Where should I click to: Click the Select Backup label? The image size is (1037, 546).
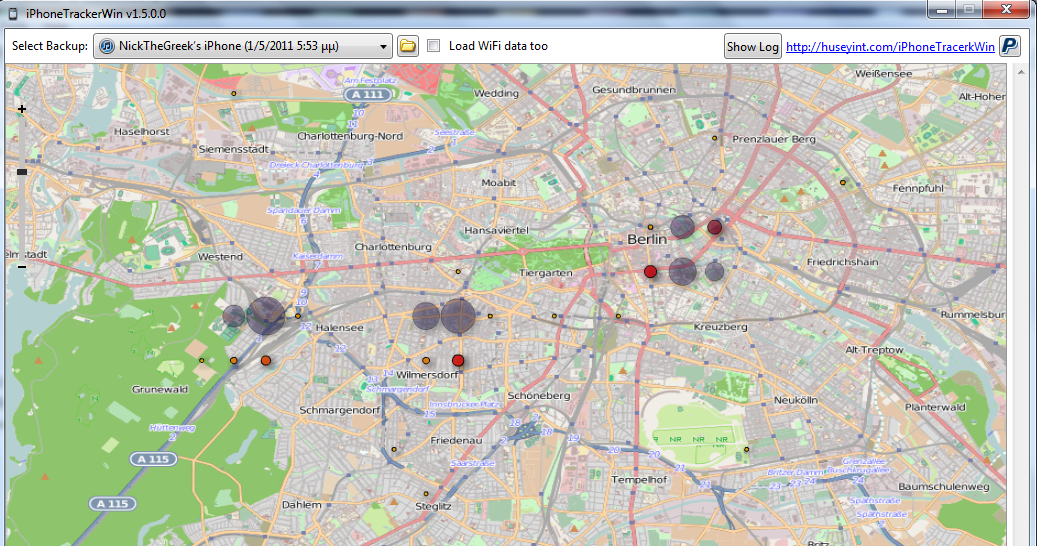tap(50, 46)
